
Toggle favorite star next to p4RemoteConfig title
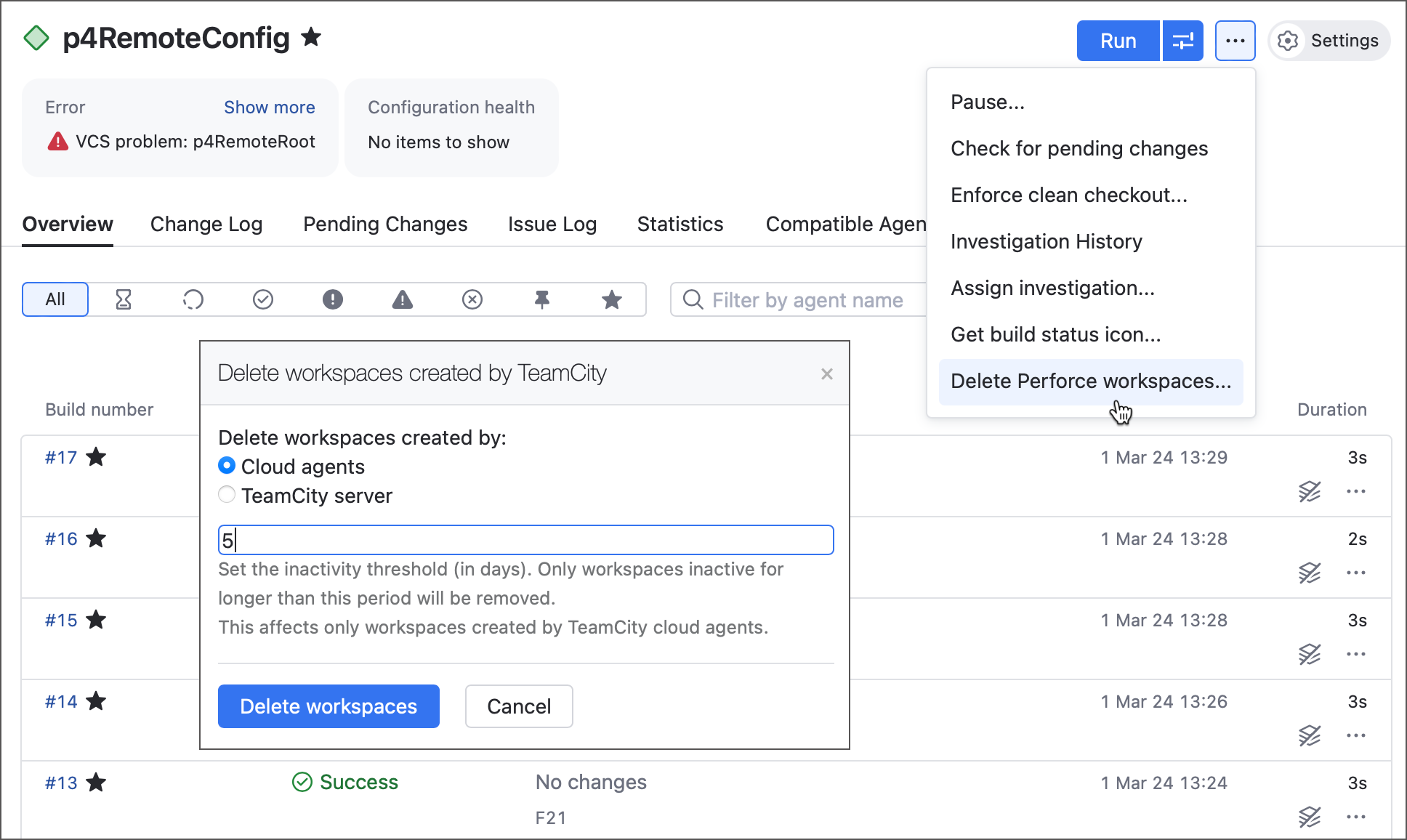tap(311, 36)
